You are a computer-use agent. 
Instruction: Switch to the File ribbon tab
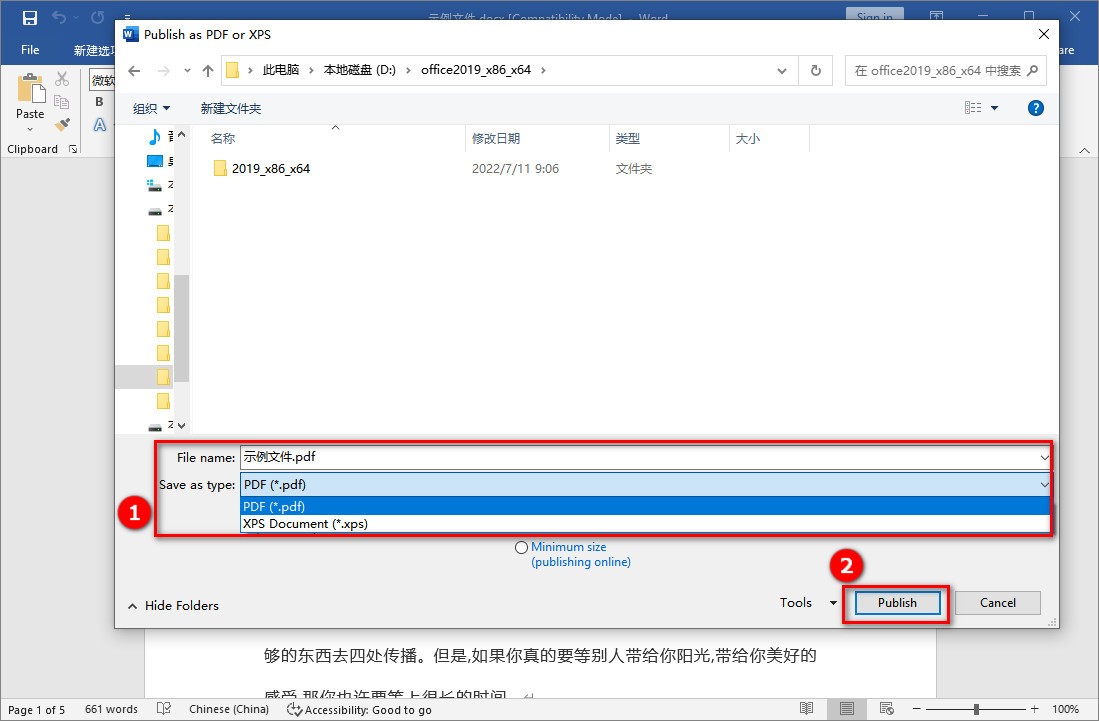point(29,49)
